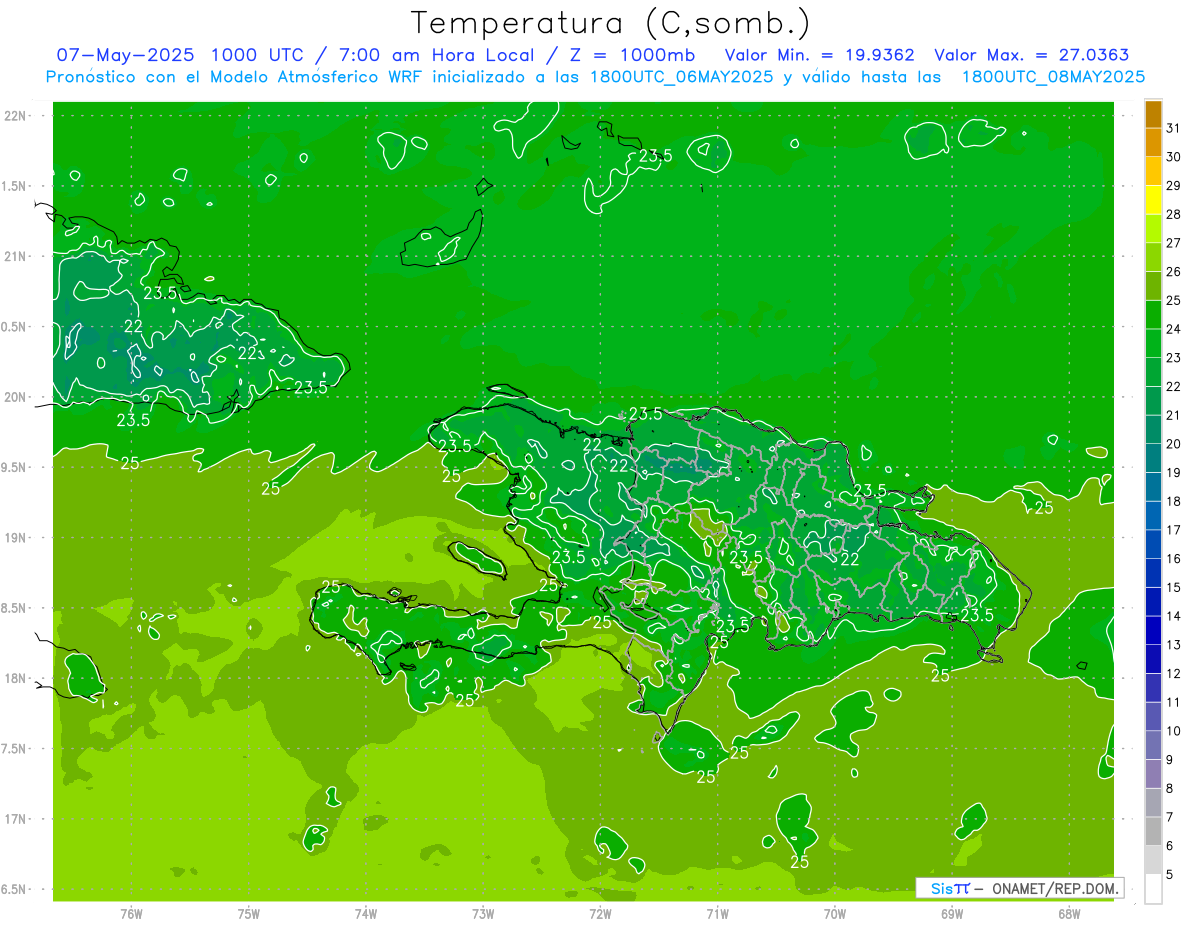Click the teal colorbar swatch between 19 and 20
This screenshot has width=1200, height=927.
[x=1153, y=458]
